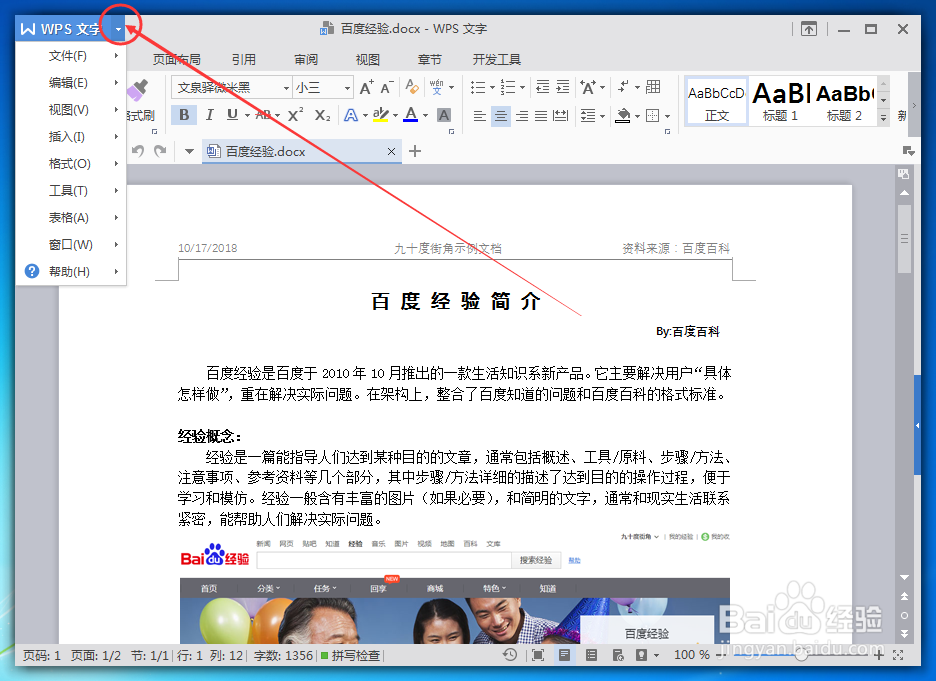The image size is (936, 681).
Task: Open the pinyin guide wén icon
Action: coord(437,87)
